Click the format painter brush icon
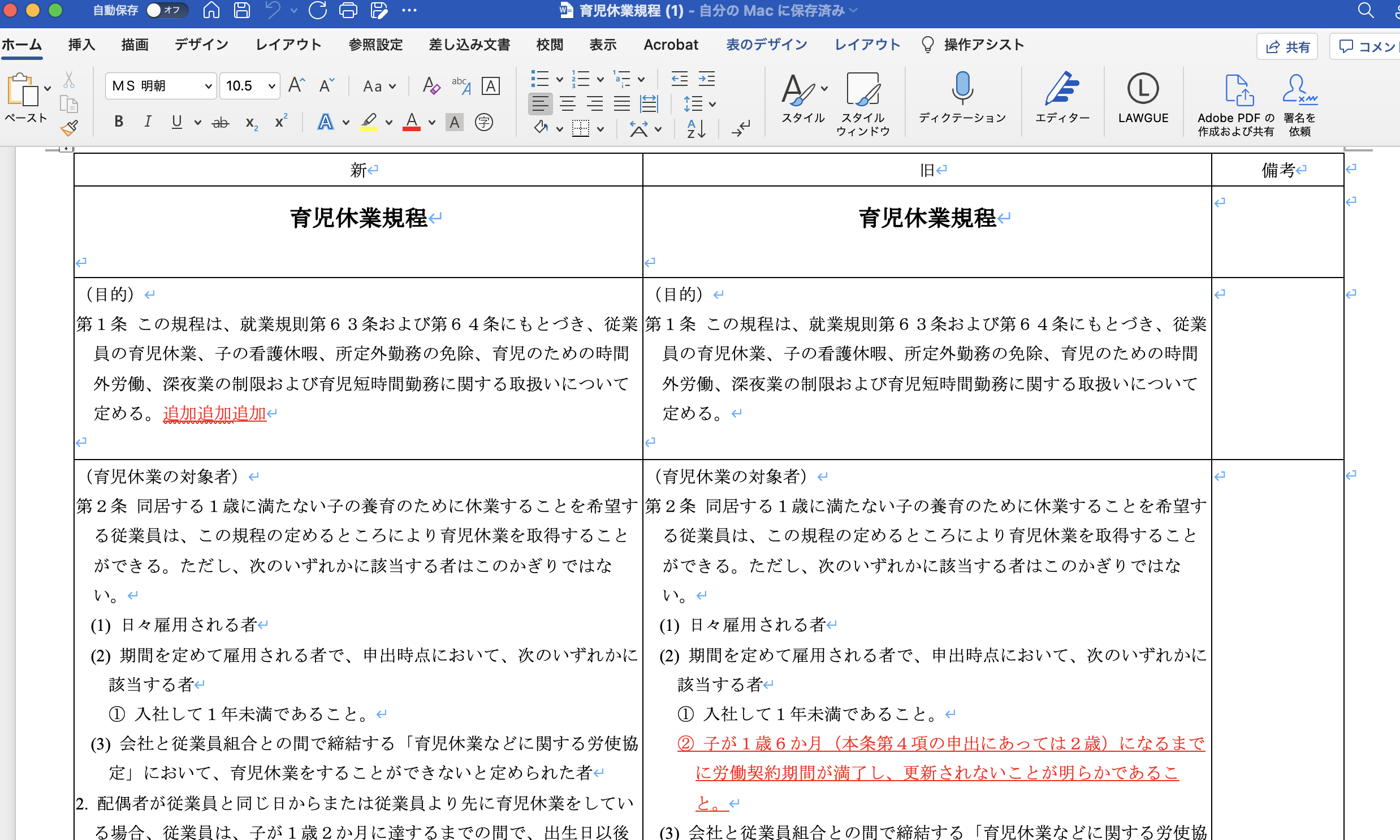The height and width of the screenshot is (840, 1400). [x=69, y=128]
